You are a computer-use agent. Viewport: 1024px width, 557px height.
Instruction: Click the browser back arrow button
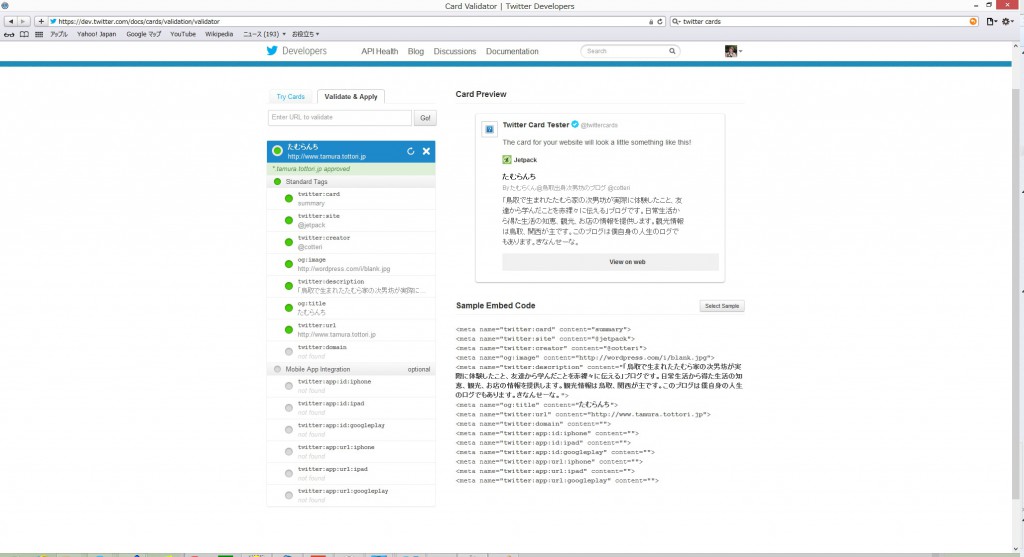pos(10,21)
